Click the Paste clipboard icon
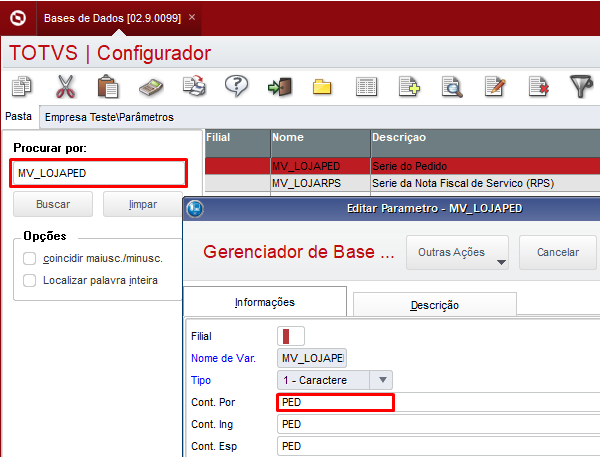This screenshot has width=600, height=457. 108,86
